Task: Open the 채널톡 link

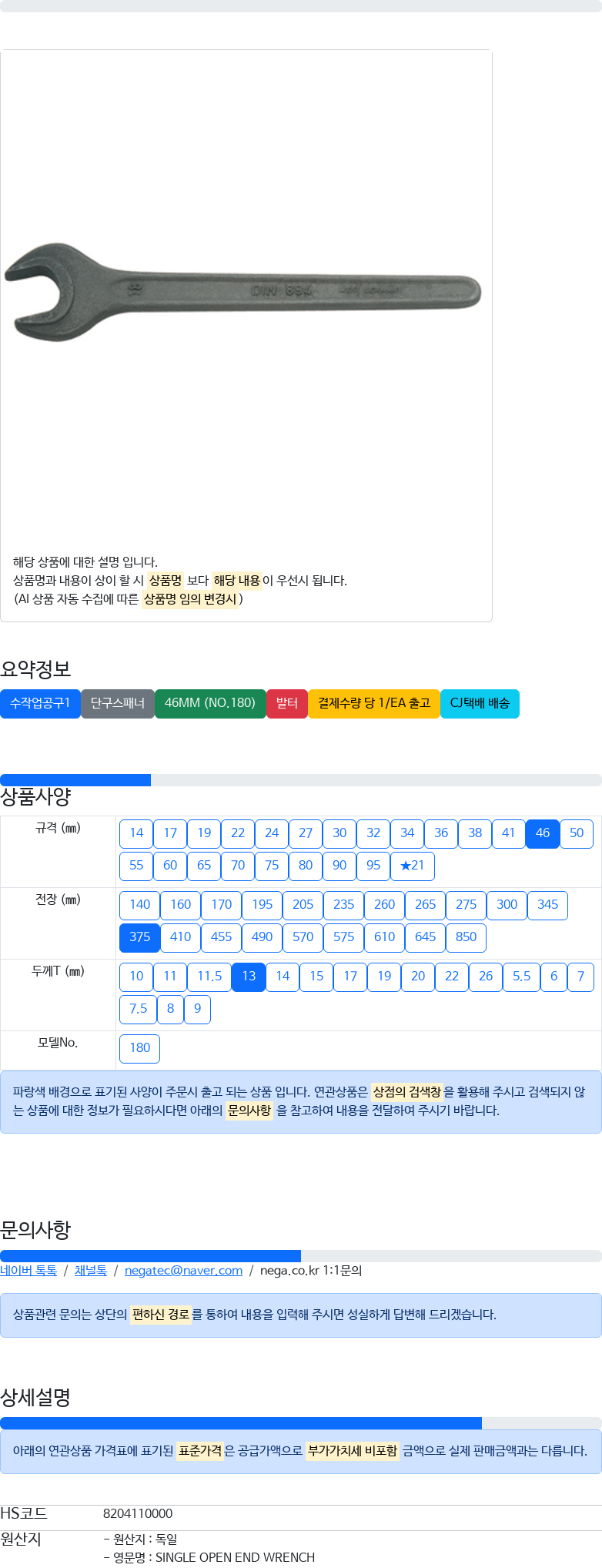Action: (91, 1271)
